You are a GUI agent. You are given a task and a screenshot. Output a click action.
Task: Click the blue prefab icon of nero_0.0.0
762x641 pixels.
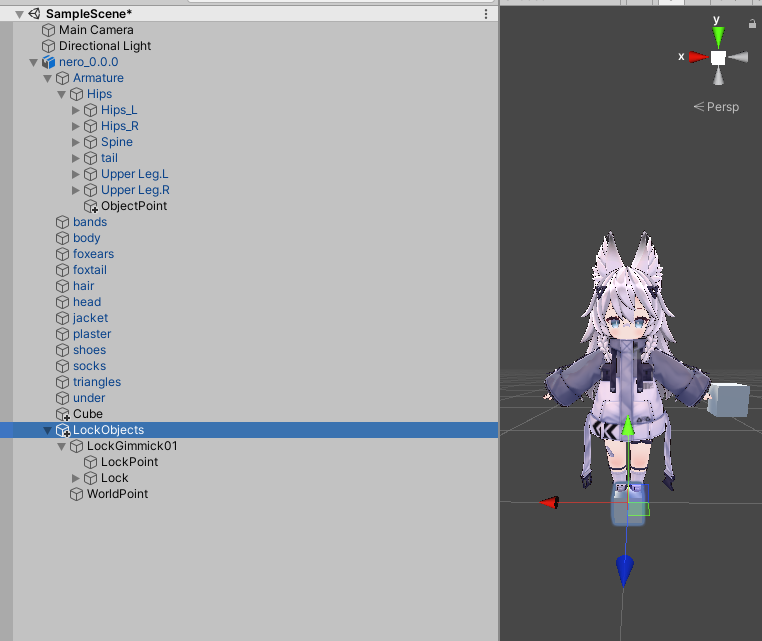tap(48, 62)
